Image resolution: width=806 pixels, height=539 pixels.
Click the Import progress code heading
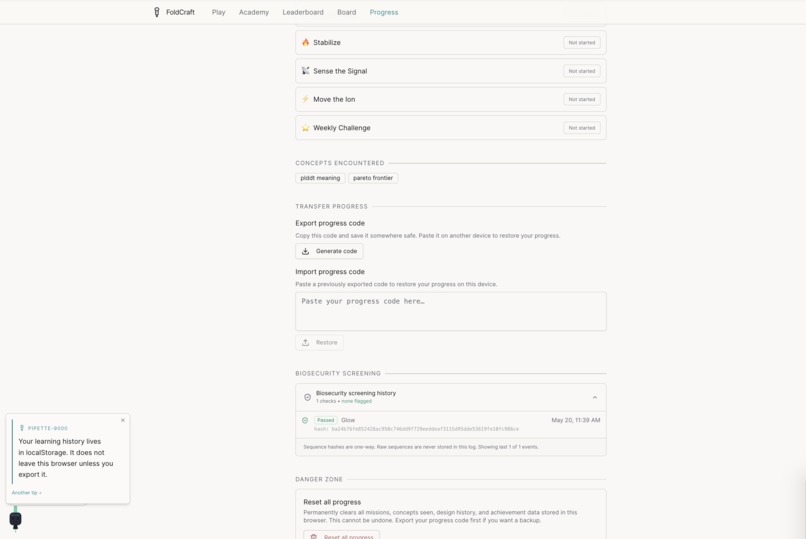pos(330,272)
